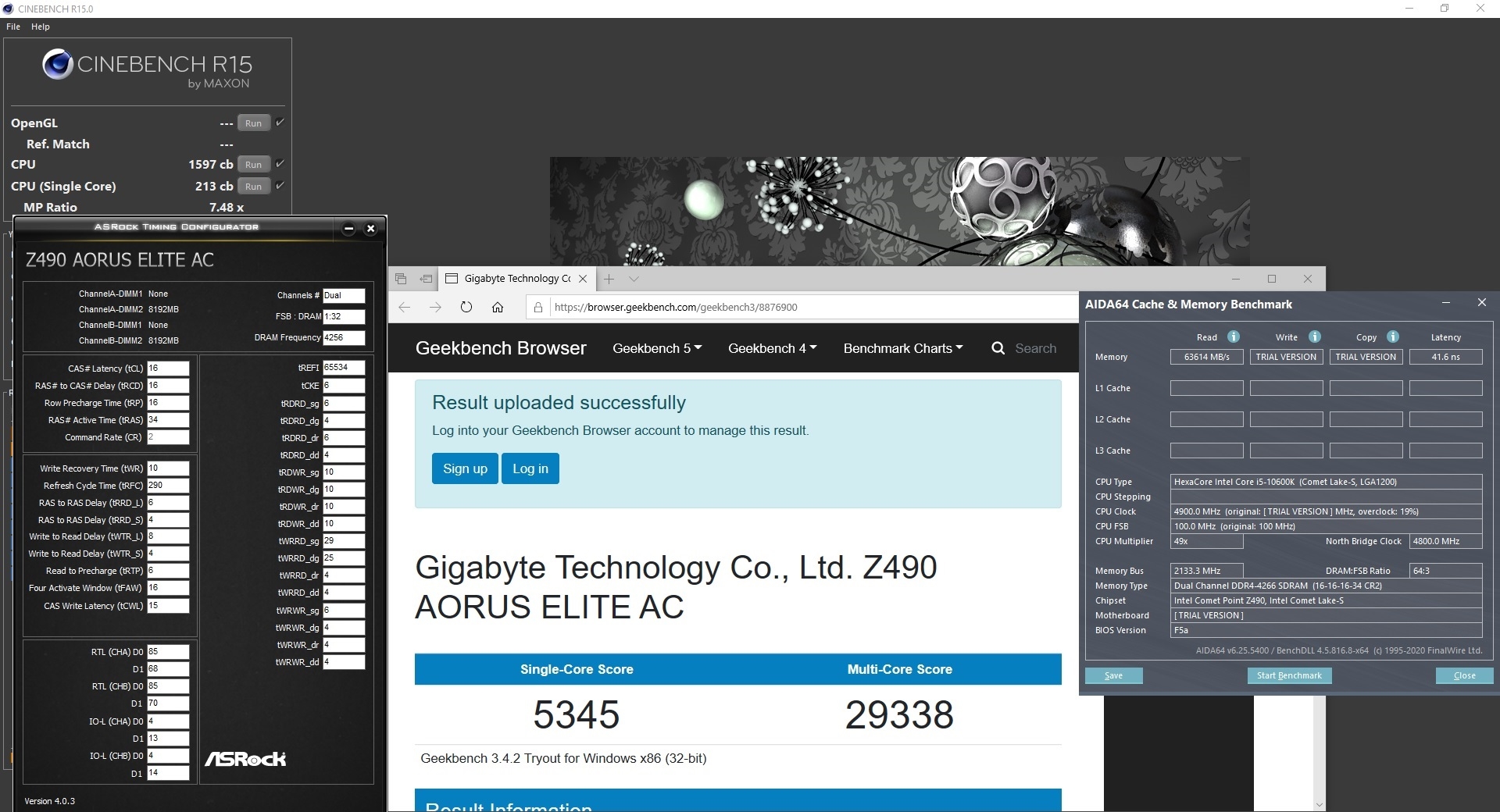Click the Command Rate (CR) field
This screenshot has height=812, width=1500.
(168, 437)
